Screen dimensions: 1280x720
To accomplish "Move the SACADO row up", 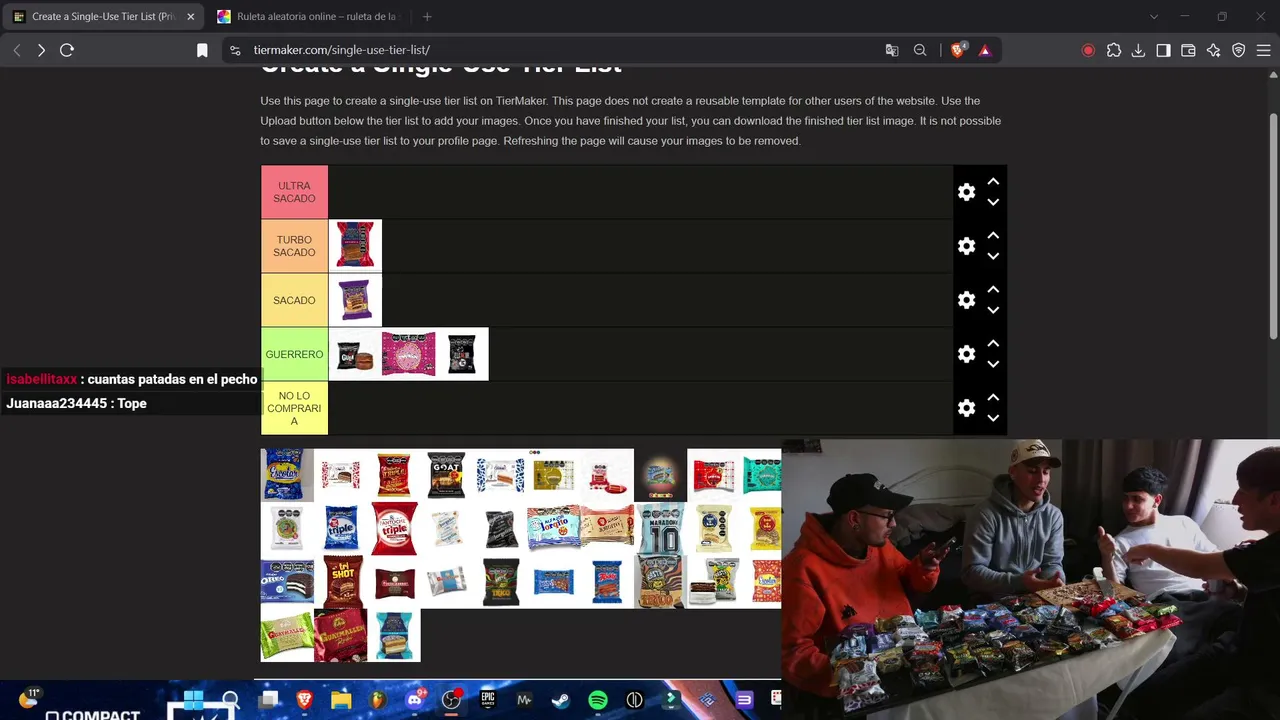I will point(993,290).
